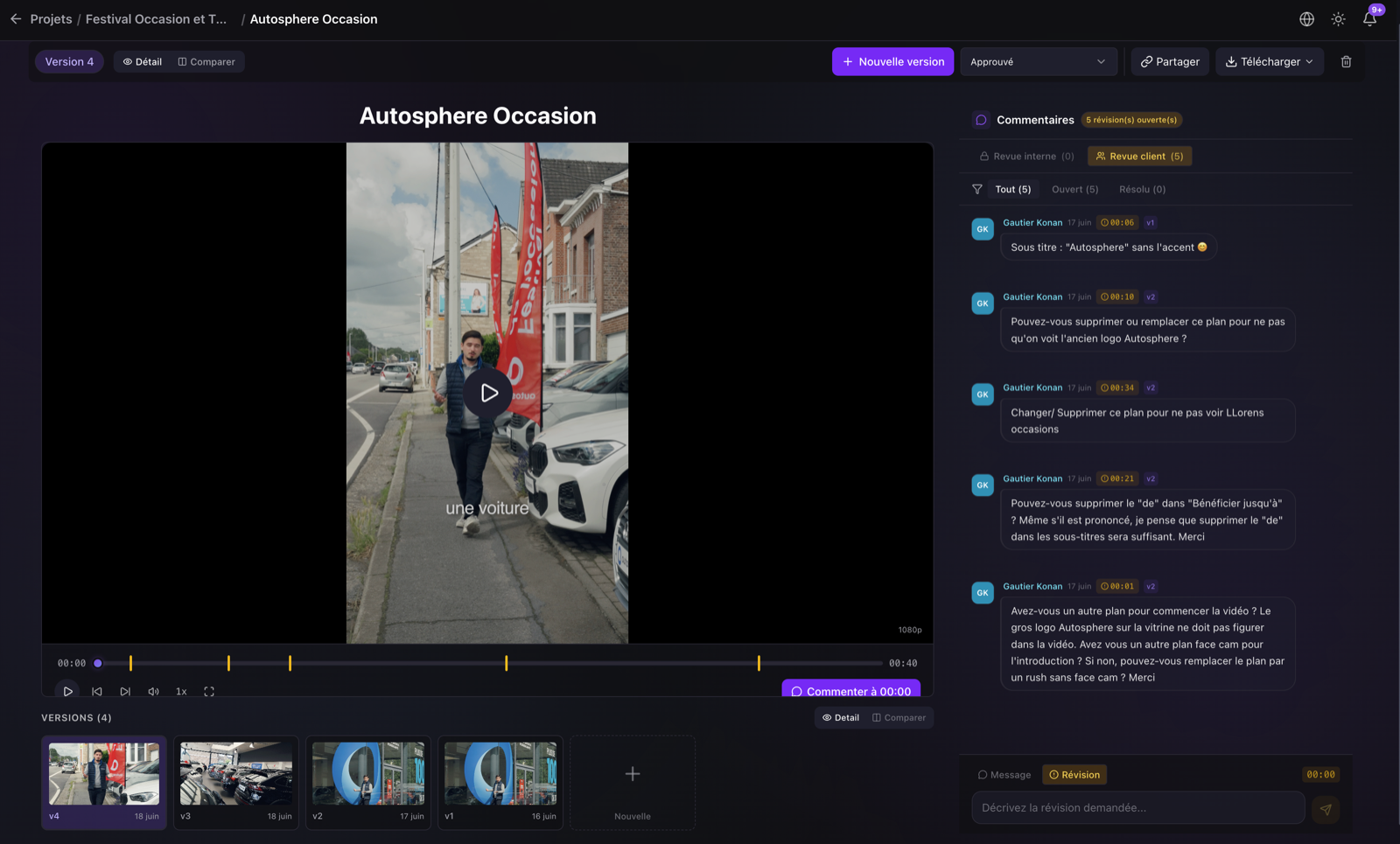Switch to Message mode
The width and height of the screenshot is (1400, 844).
pyautogui.click(x=1004, y=774)
